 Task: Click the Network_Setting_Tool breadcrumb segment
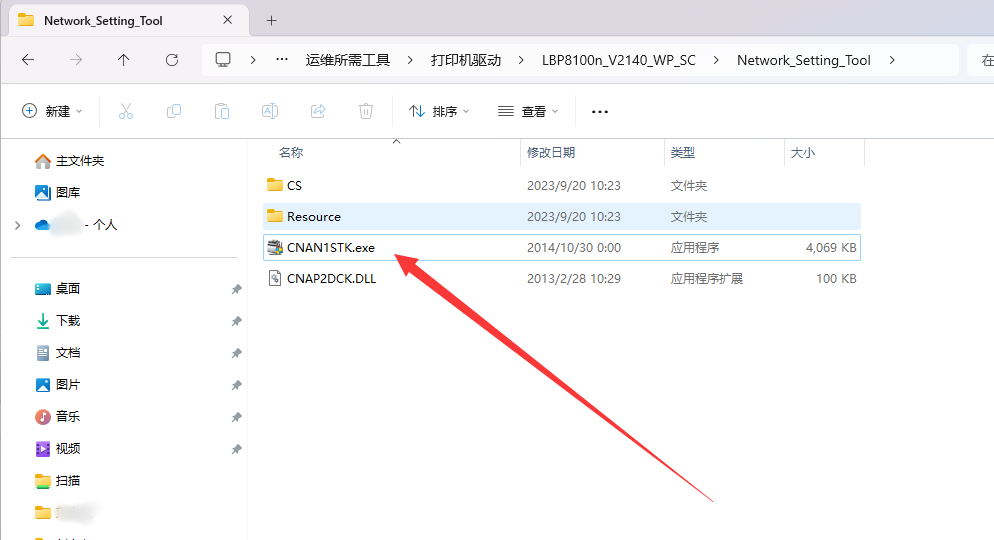pyautogui.click(x=804, y=60)
